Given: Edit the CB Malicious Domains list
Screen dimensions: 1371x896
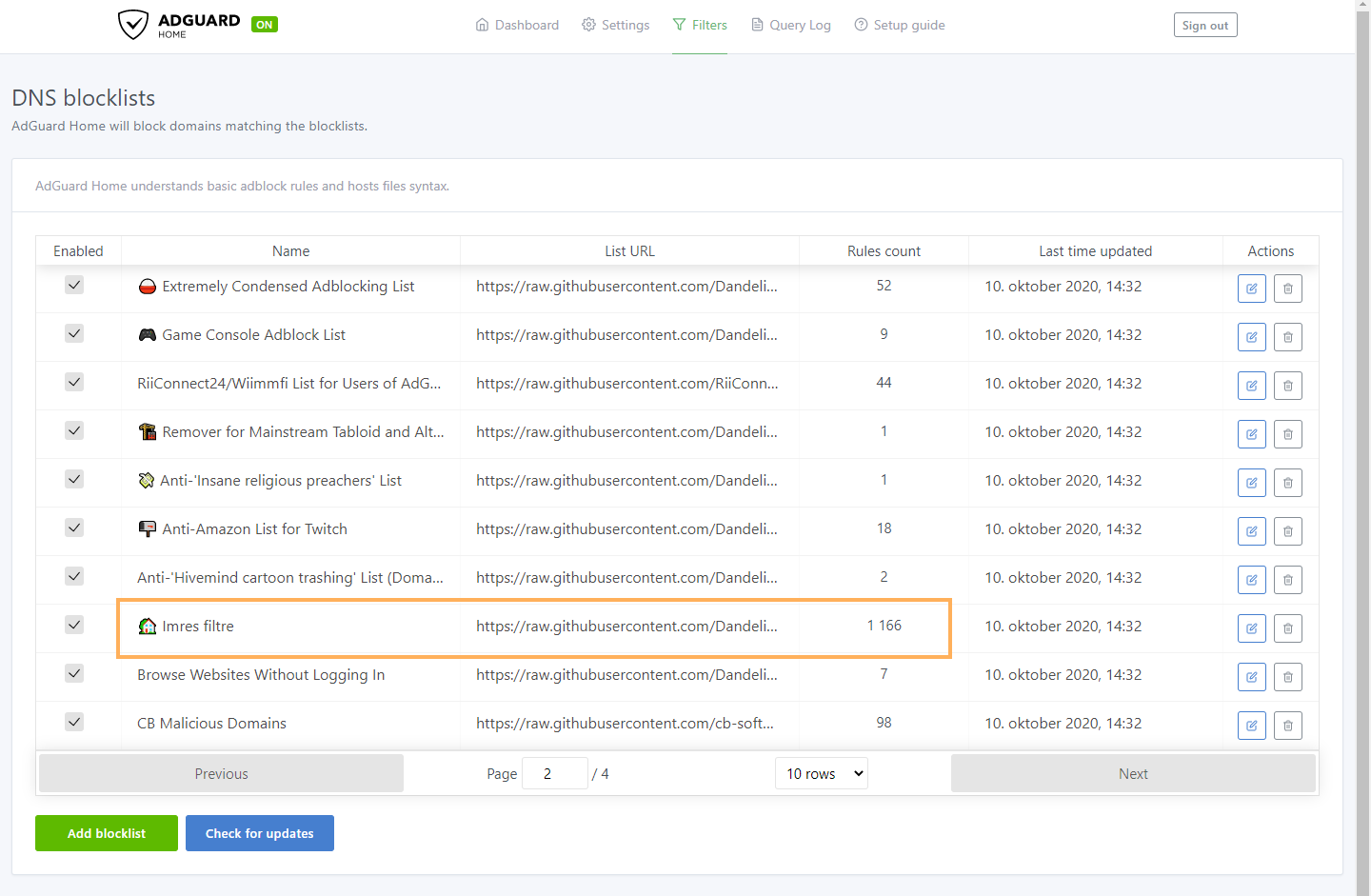Looking at the screenshot, I should click(1252, 726).
